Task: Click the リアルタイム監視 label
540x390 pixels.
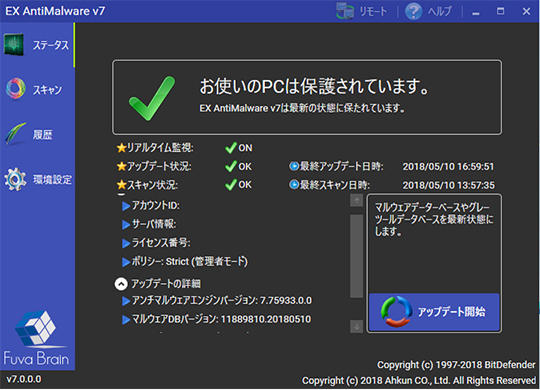Action: coord(160,148)
